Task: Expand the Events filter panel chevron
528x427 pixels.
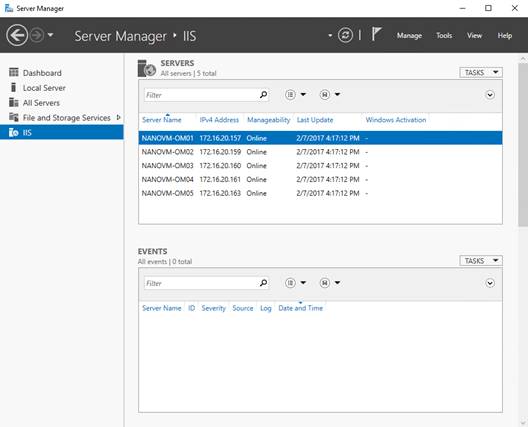Action: [490, 283]
